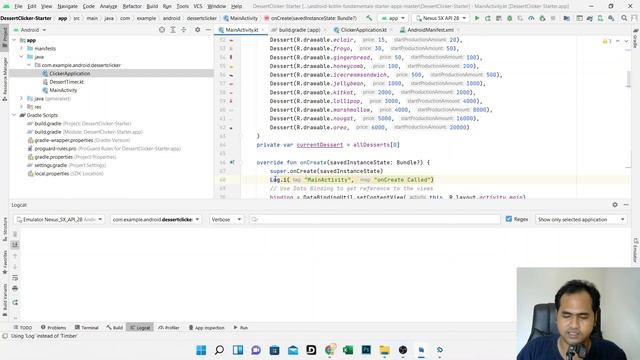
Task: Click the Clear logcat trash icon
Action: point(15,234)
